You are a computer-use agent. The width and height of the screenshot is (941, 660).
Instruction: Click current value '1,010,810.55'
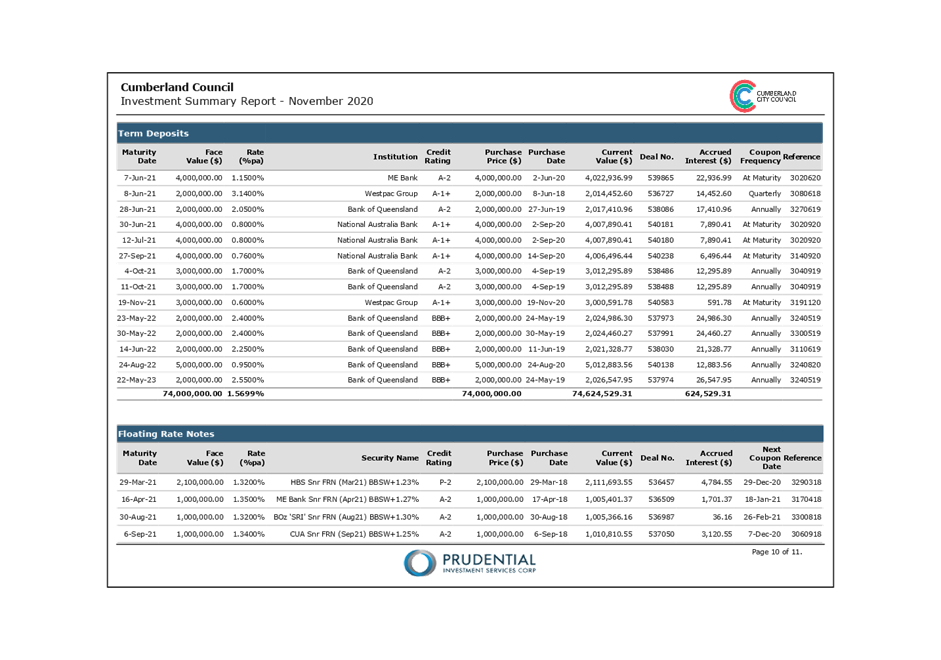tap(609, 534)
